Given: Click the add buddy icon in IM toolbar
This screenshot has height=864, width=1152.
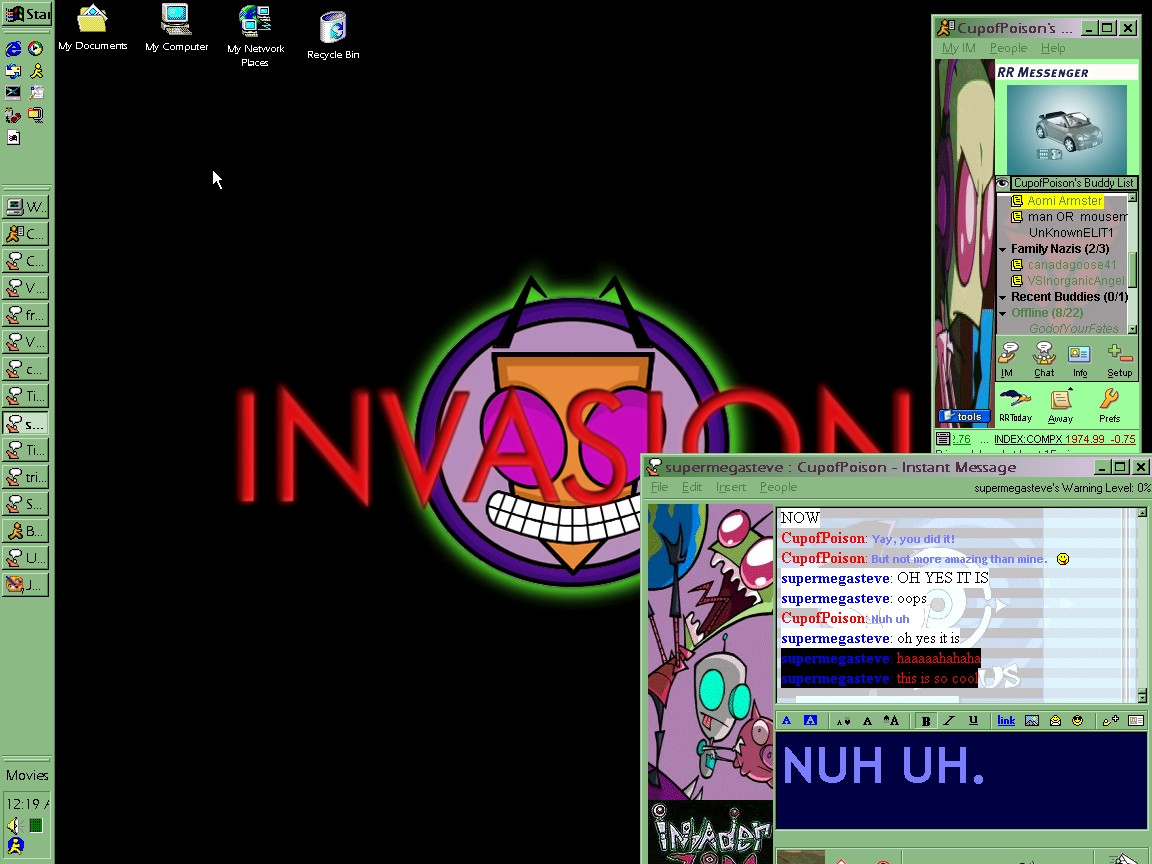Looking at the screenshot, I should click(x=1110, y=721).
